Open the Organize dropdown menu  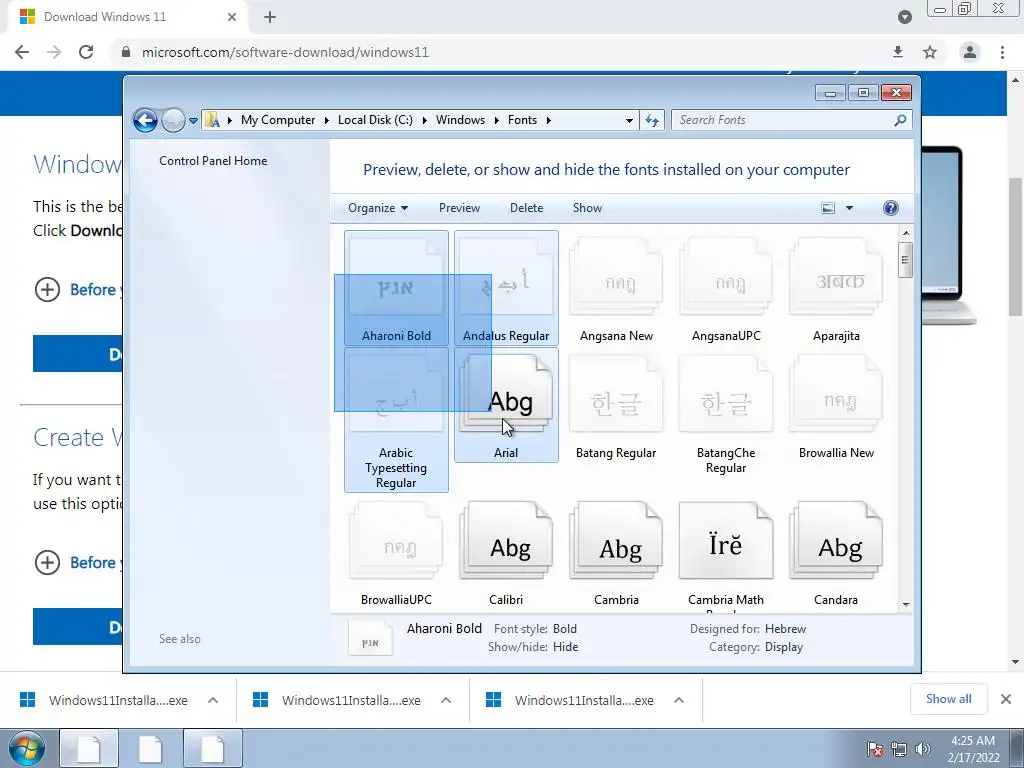point(378,208)
